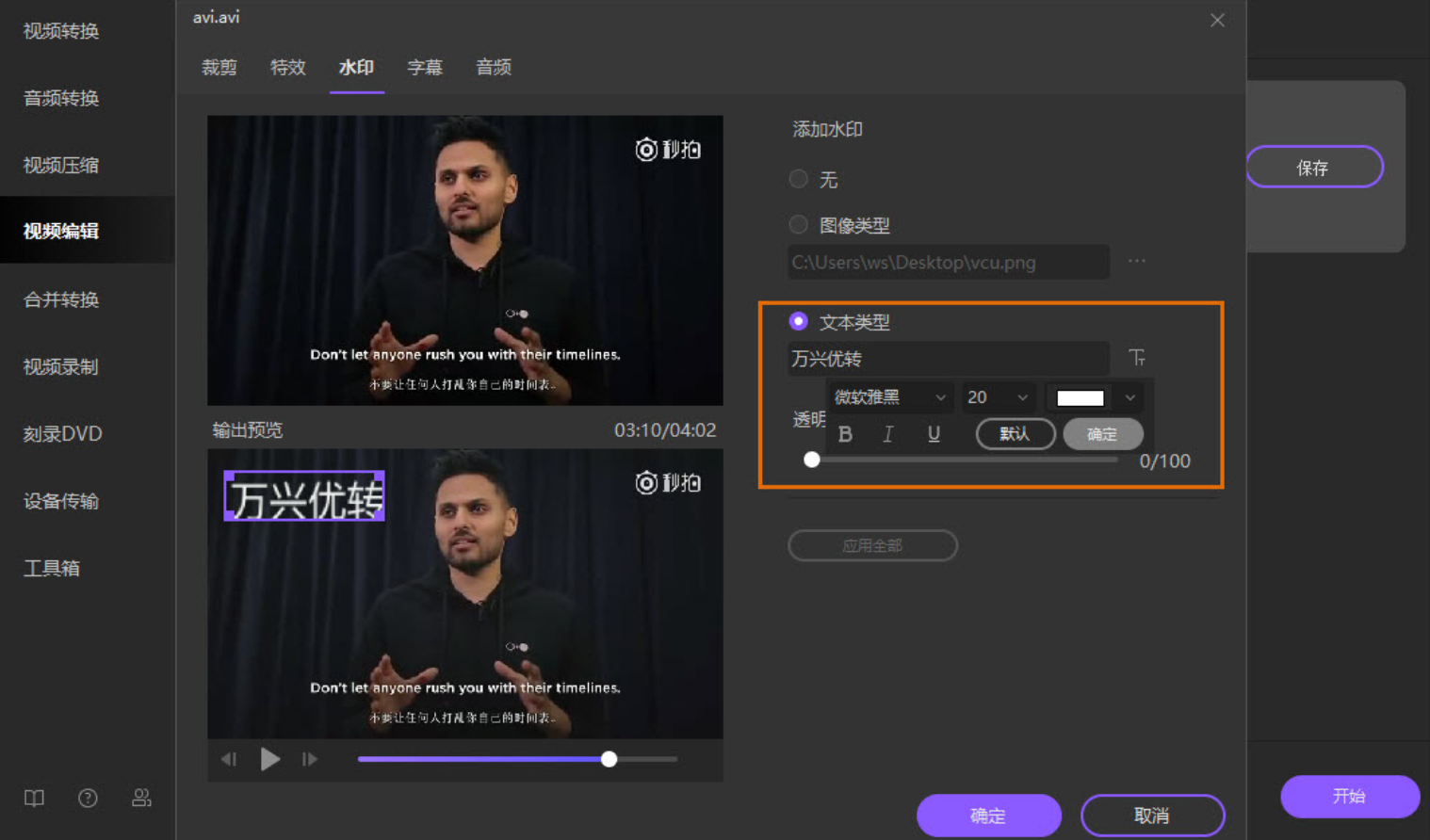The width and height of the screenshot is (1430, 840).
Task: Select 图像类型 watermark radio button
Action: [x=799, y=224]
